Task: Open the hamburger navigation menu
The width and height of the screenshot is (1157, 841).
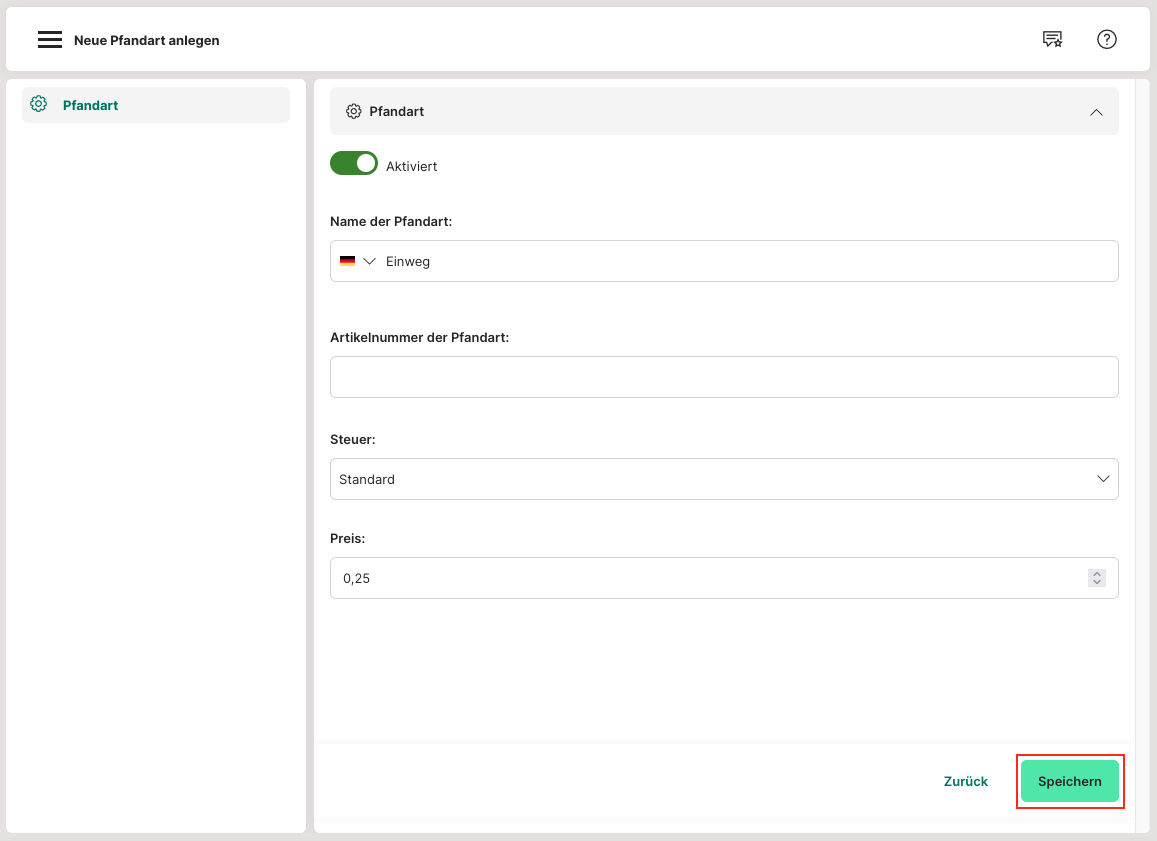Action: pos(50,40)
